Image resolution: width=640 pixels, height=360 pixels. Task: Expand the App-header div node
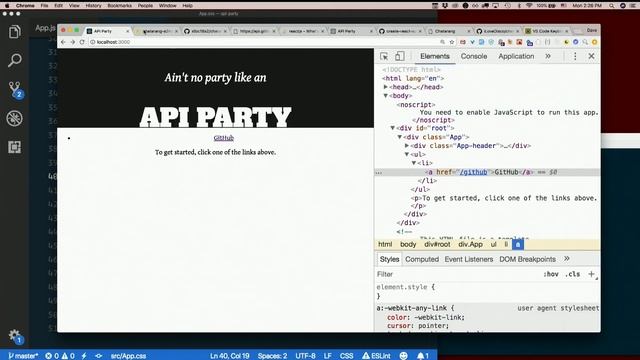(407, 146)
